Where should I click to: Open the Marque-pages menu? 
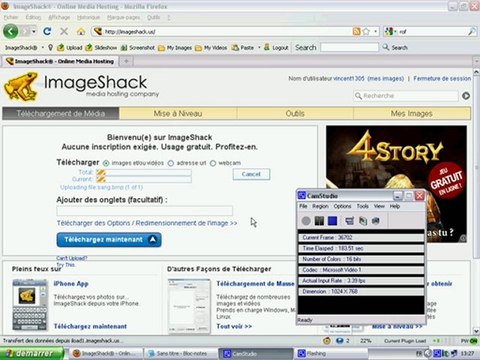point(124,17)
